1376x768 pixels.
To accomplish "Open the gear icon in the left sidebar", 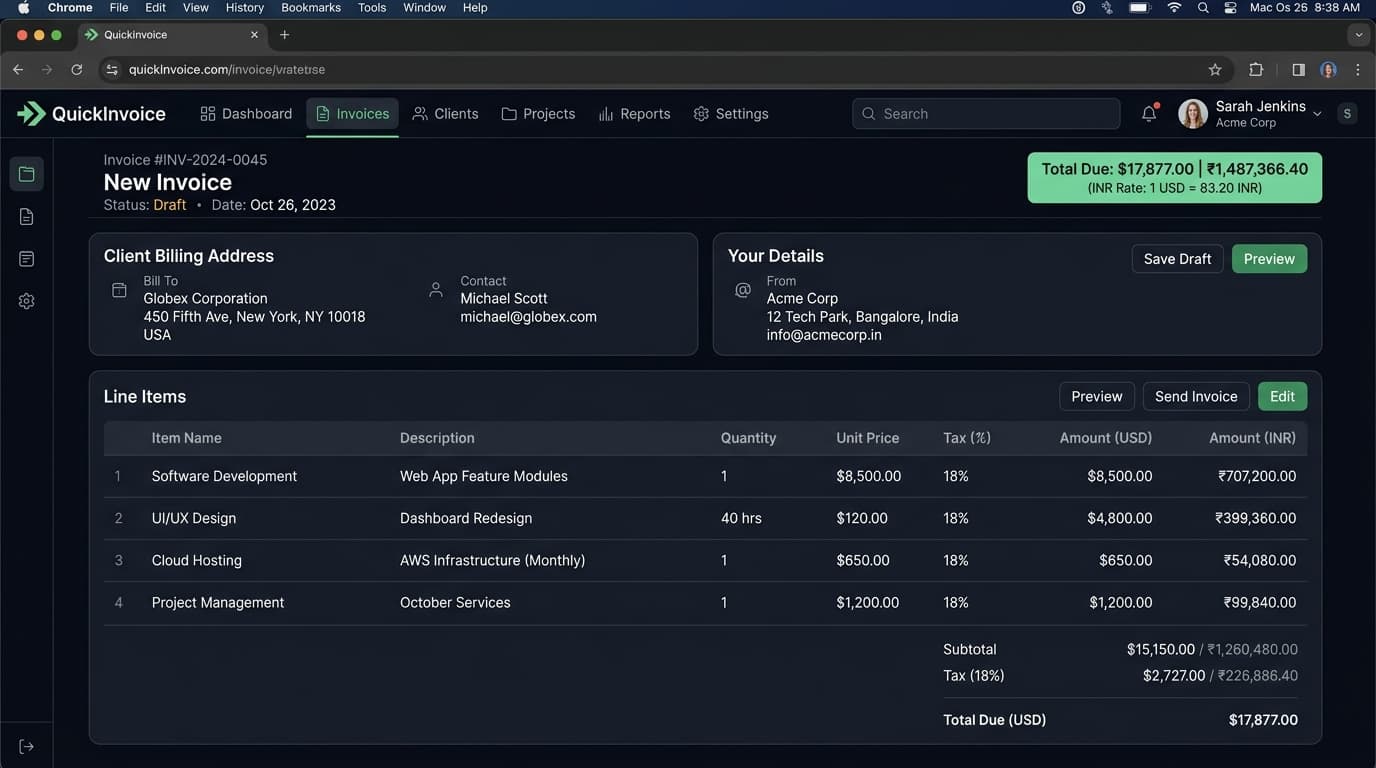I will click(x=26, y=301).
